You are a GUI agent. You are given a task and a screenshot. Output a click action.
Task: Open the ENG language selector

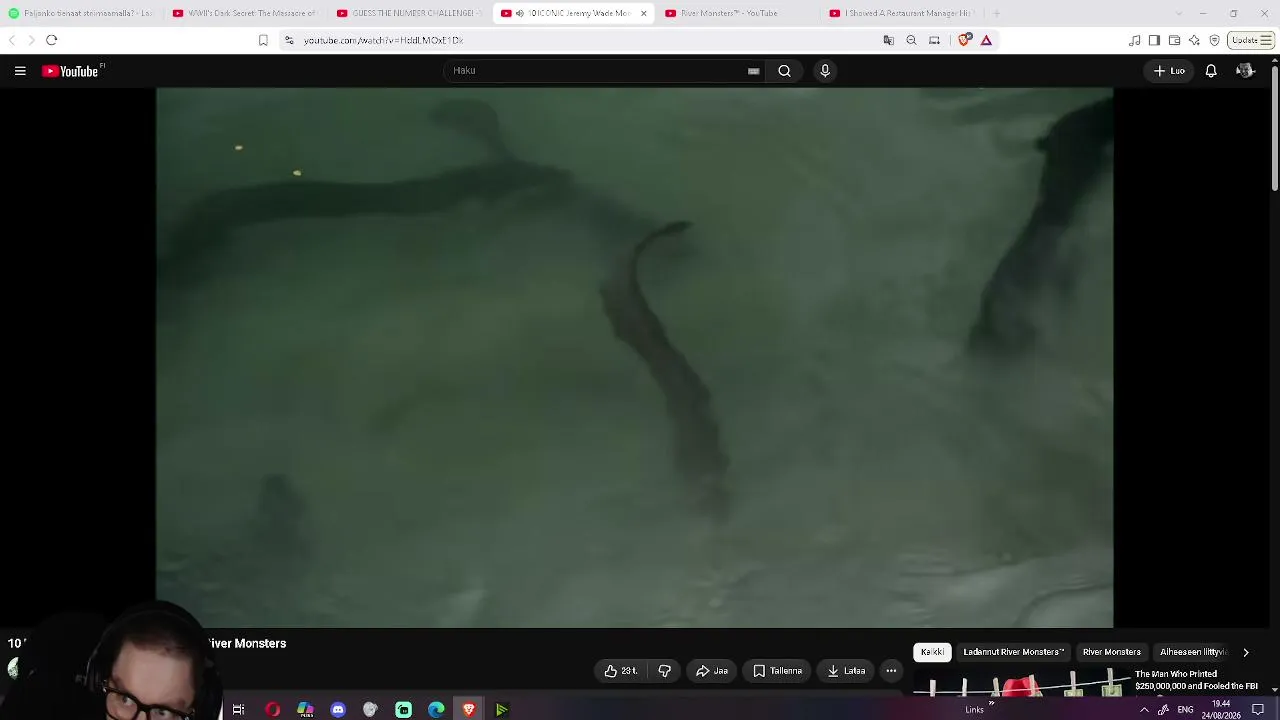click(1185, 710)
